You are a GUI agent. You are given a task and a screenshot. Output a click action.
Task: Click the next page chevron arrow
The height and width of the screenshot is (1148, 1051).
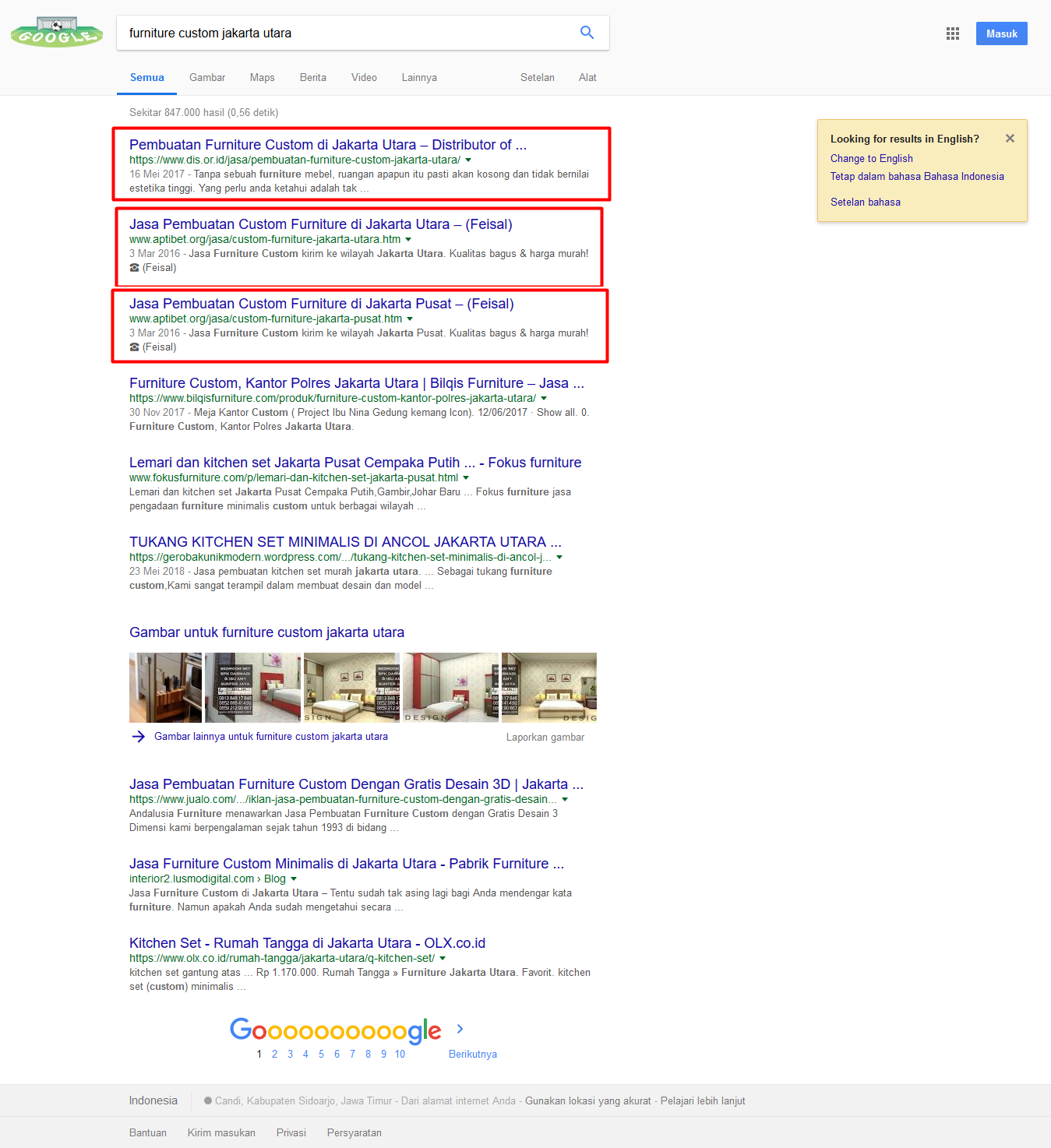coord(460,1029)
